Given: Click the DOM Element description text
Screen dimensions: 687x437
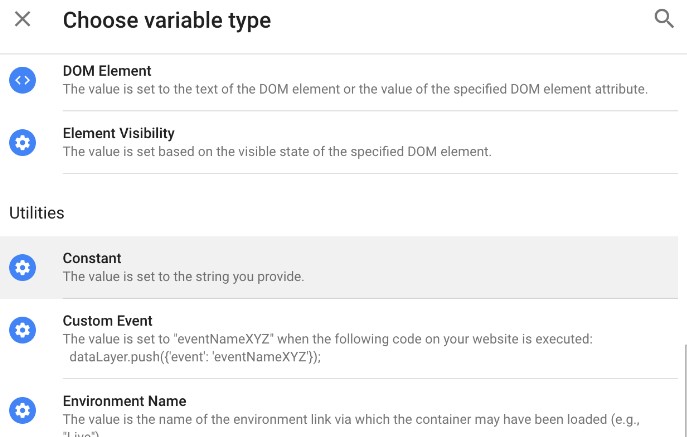Looking at the screenshot, I should point(355,89).
